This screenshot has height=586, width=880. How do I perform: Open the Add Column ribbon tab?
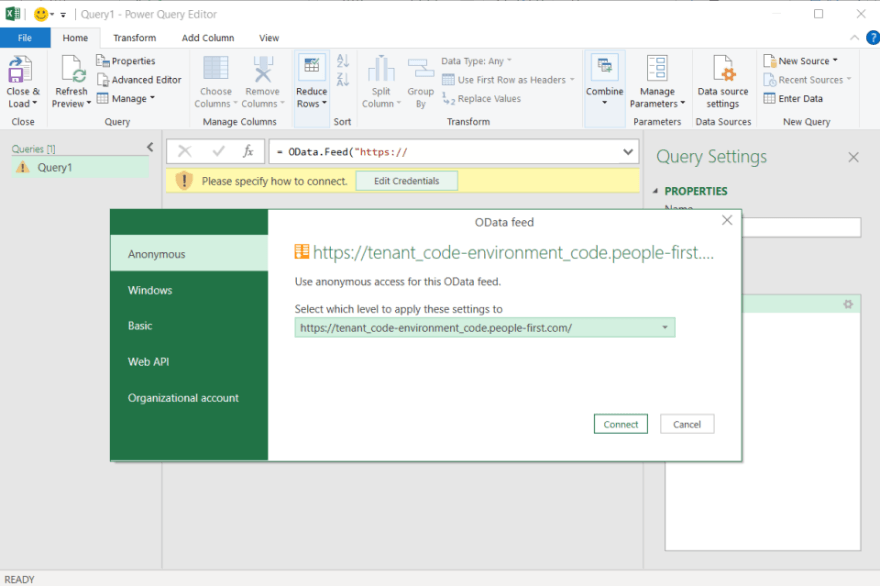tap(207, 37)
